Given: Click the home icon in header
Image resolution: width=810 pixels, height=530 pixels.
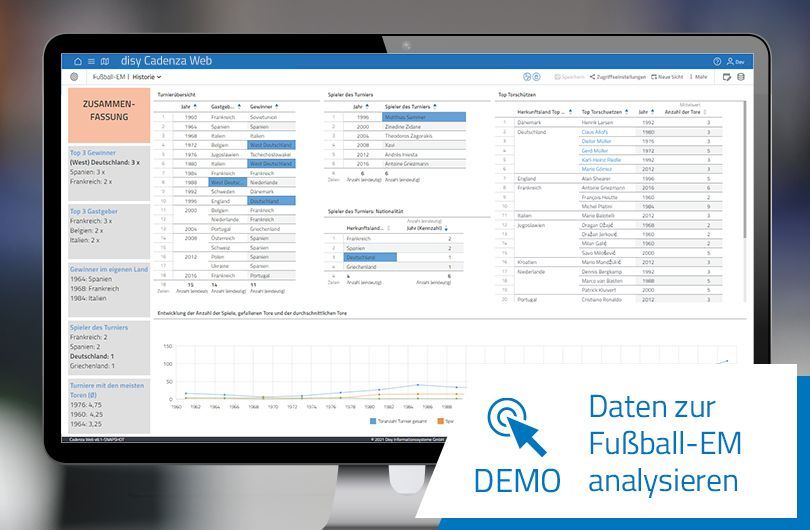Looking at the screenshot, I should (78, 61).
